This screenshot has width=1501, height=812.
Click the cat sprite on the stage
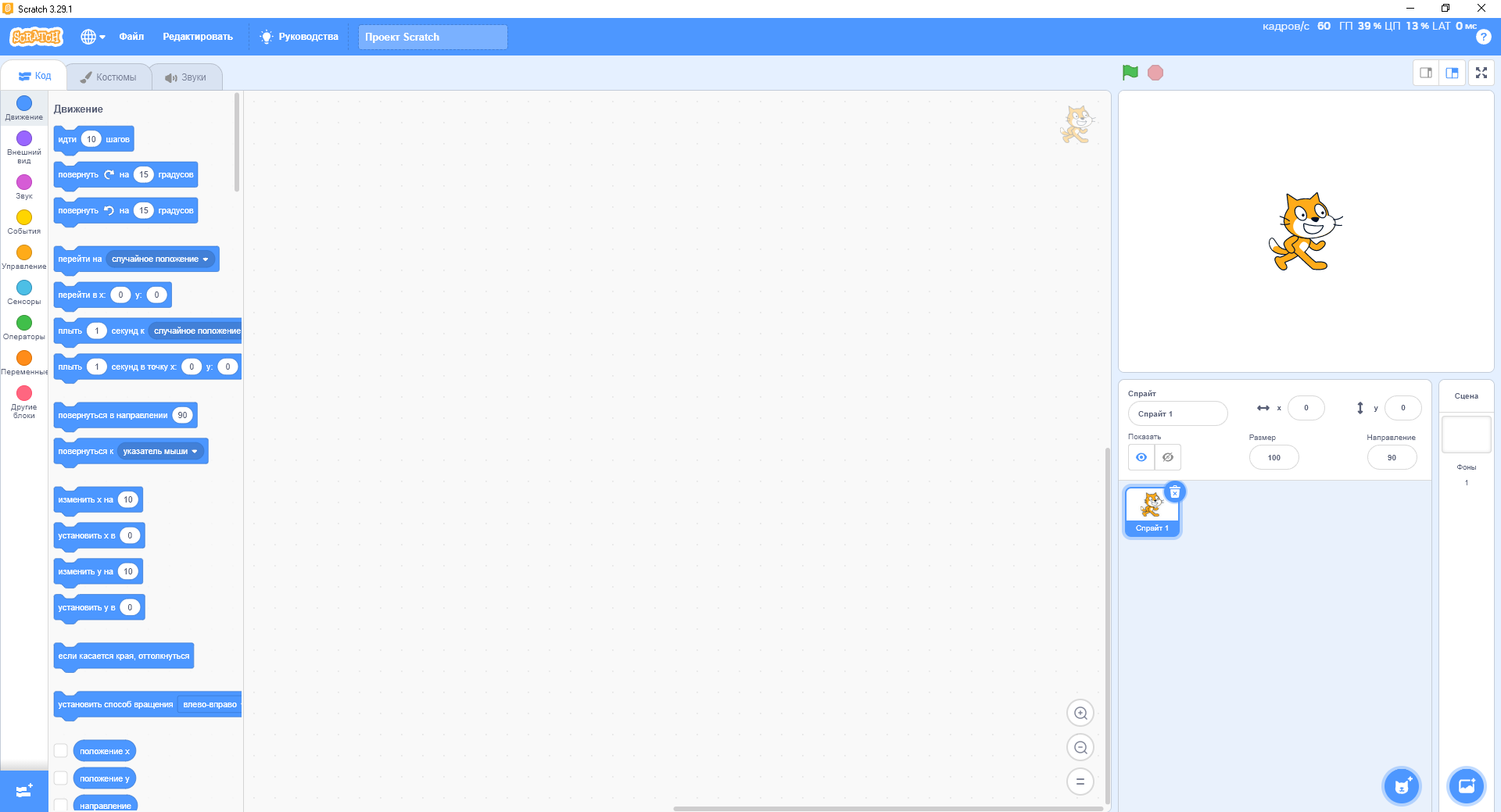(1305, 231)
